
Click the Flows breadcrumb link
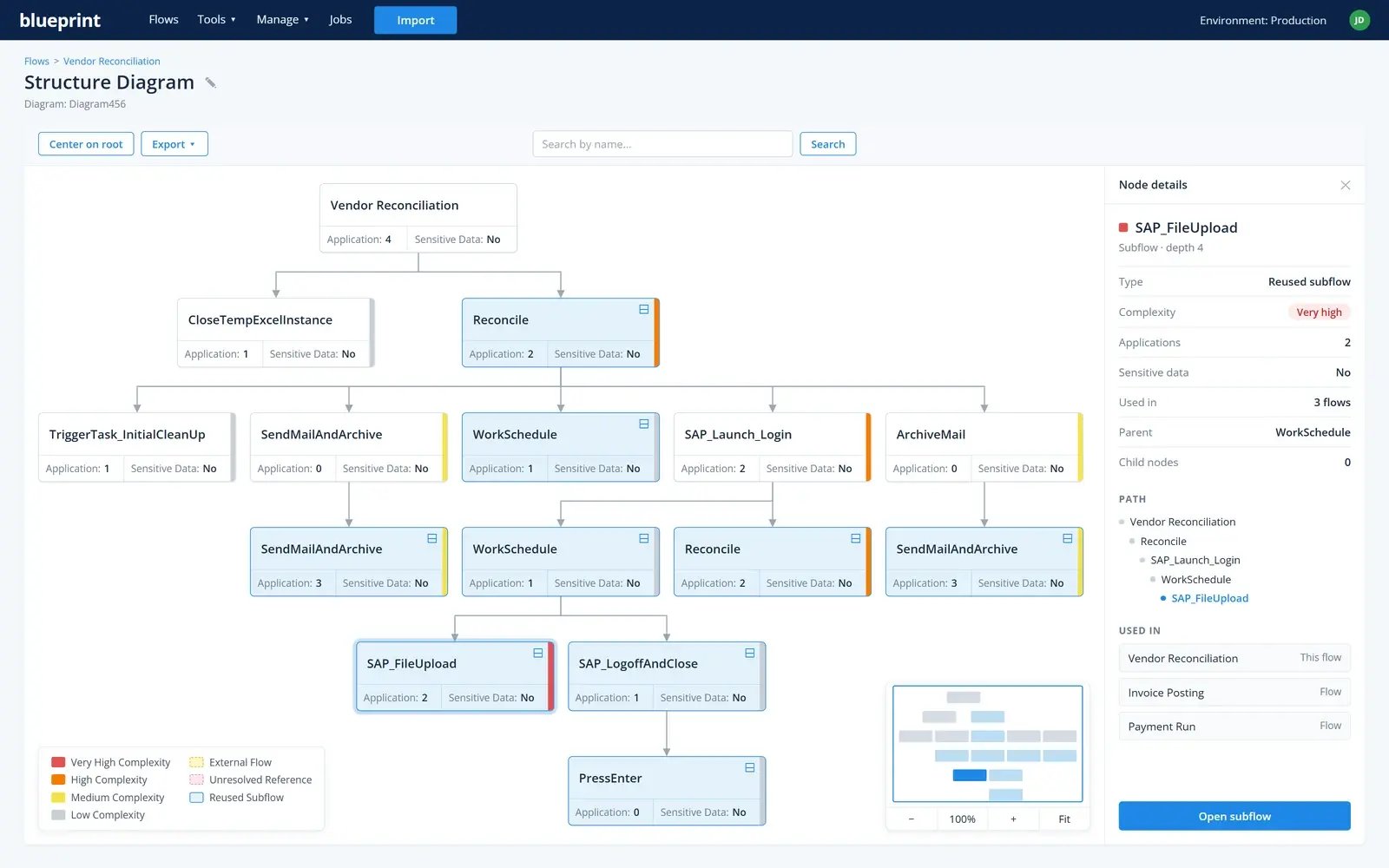(36, 62)
